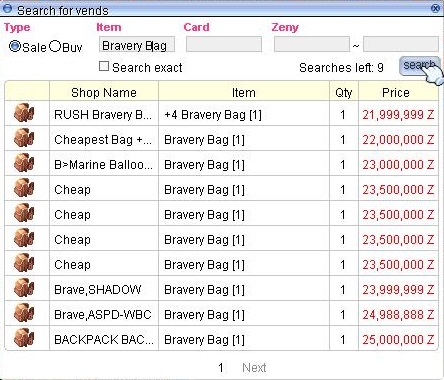Sort by Shop Name column header
This screenshot has width=444, height=380.
tap(104, 92)
